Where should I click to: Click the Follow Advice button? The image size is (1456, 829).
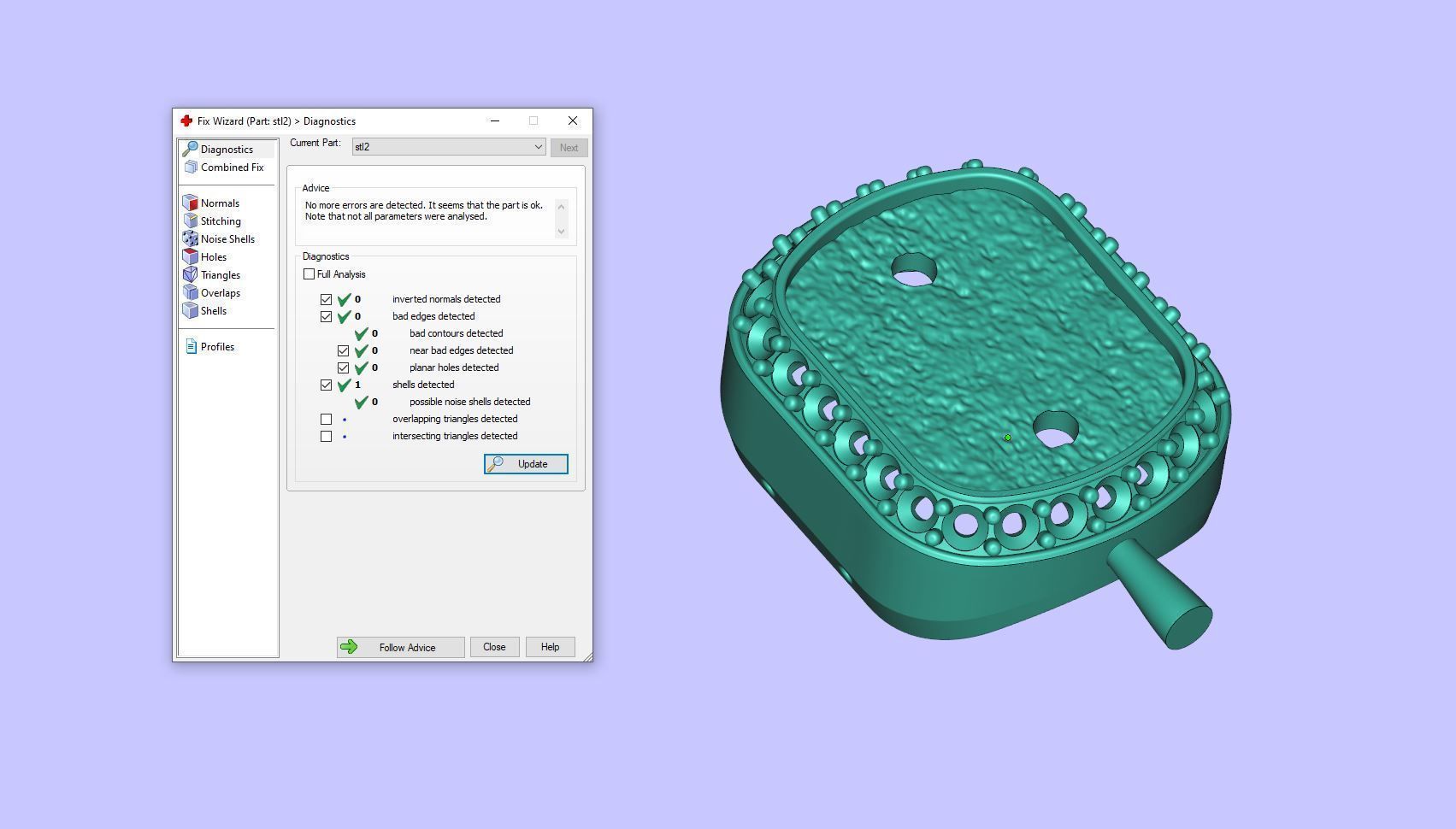pyautogui.click(x=400, y=647)
